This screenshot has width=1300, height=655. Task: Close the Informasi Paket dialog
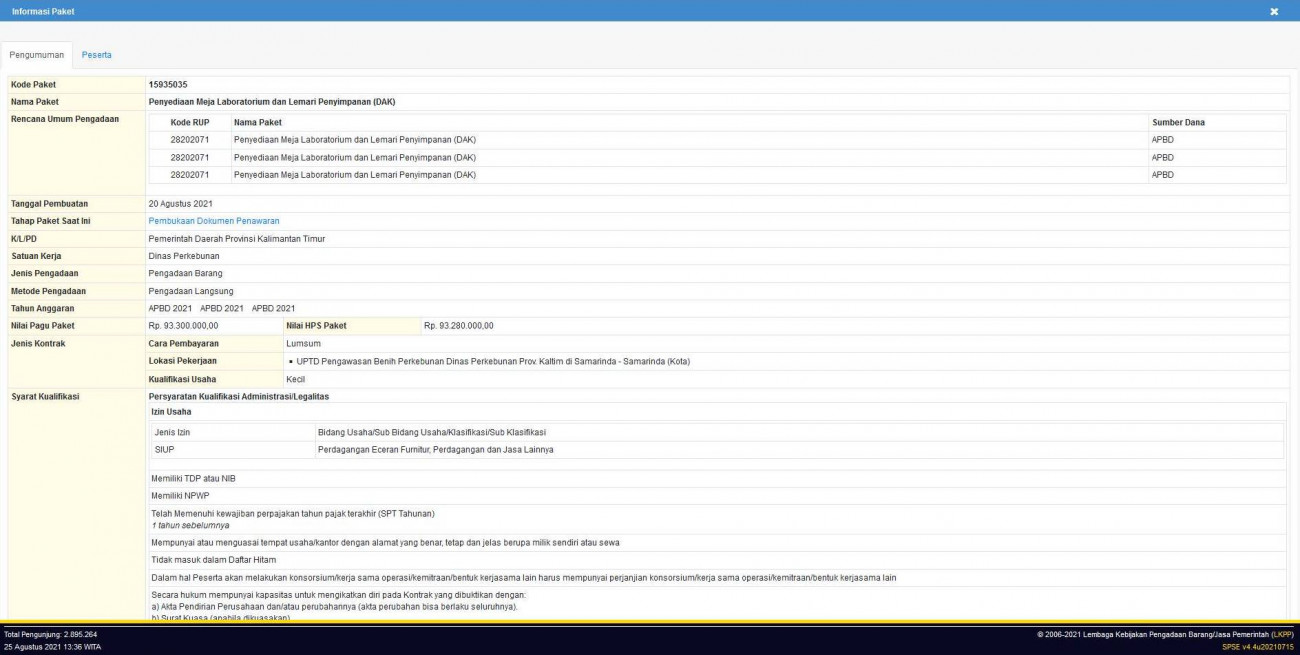tap(1274, 11)
